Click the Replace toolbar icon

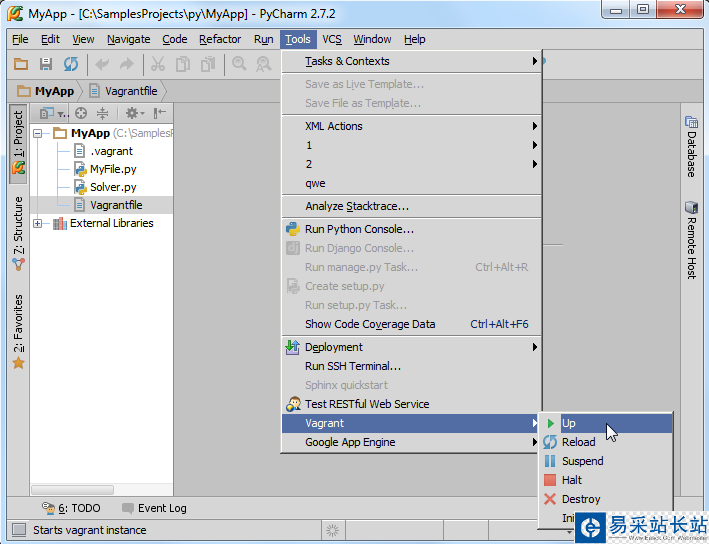tap(264, 64)
